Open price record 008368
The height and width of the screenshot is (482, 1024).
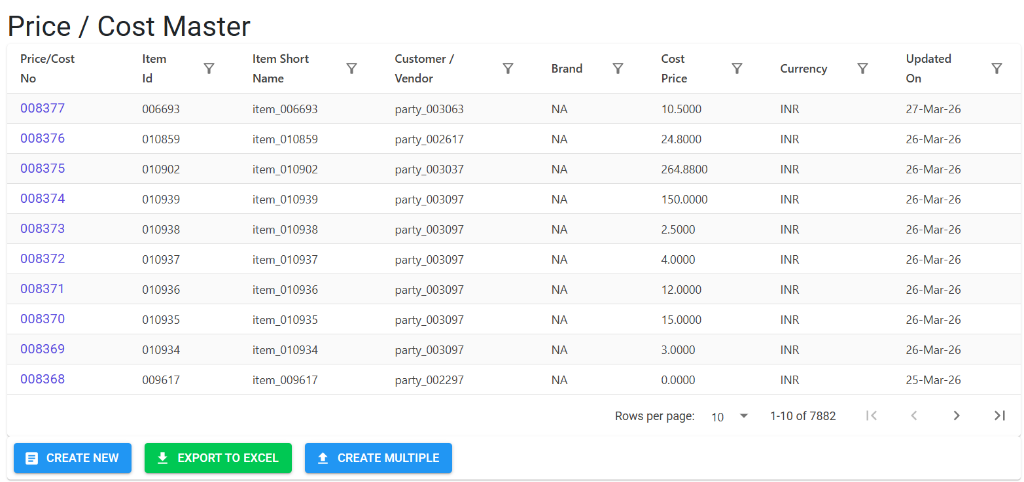click(x=42, y=379)
